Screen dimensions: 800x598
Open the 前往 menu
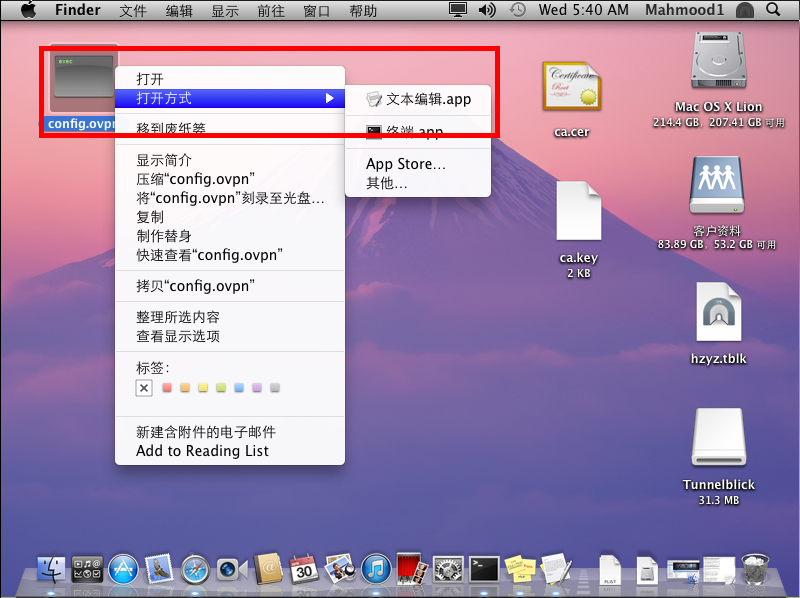[271, 10]
